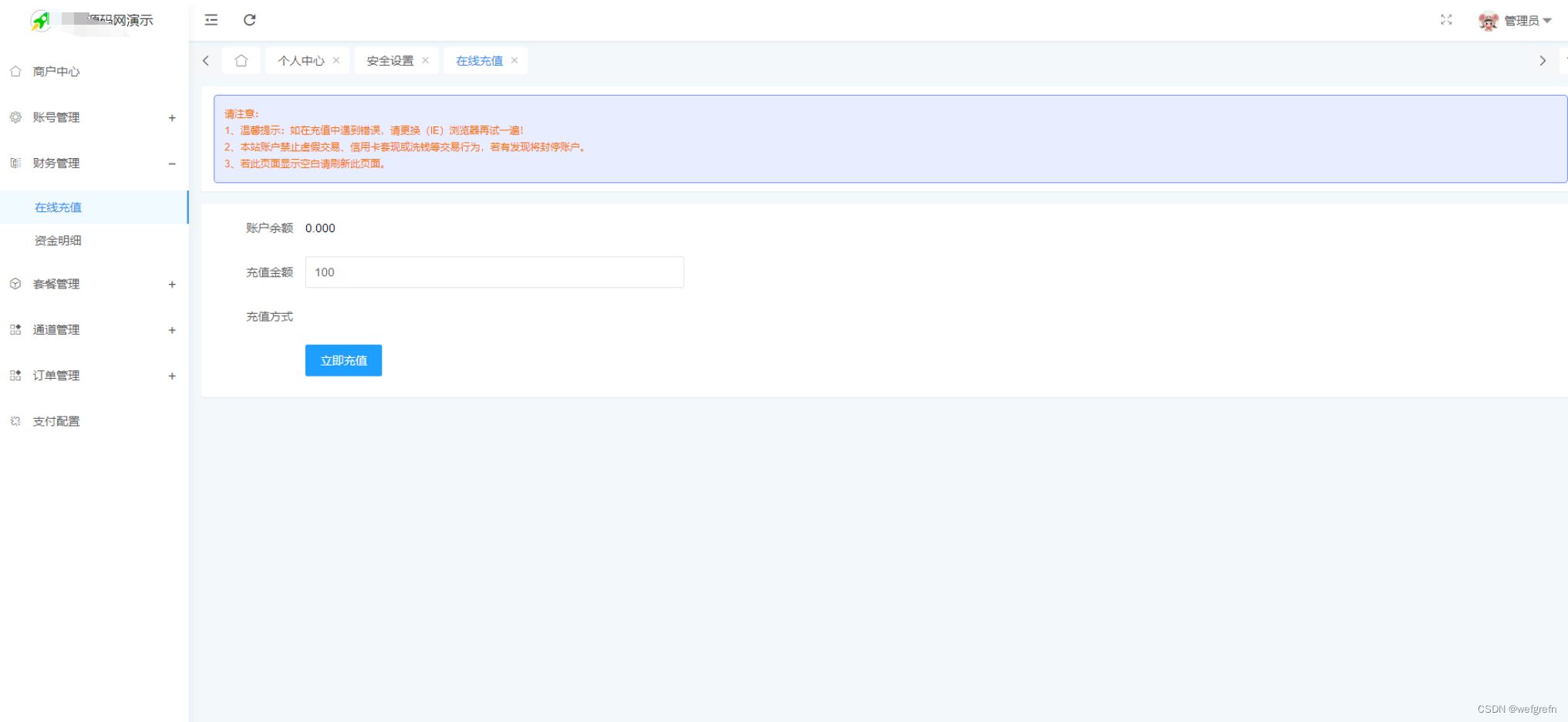The image size is (1568, 722).
Task: Click the fullscreen icon at top right
Action: [x=1445, y=20]
